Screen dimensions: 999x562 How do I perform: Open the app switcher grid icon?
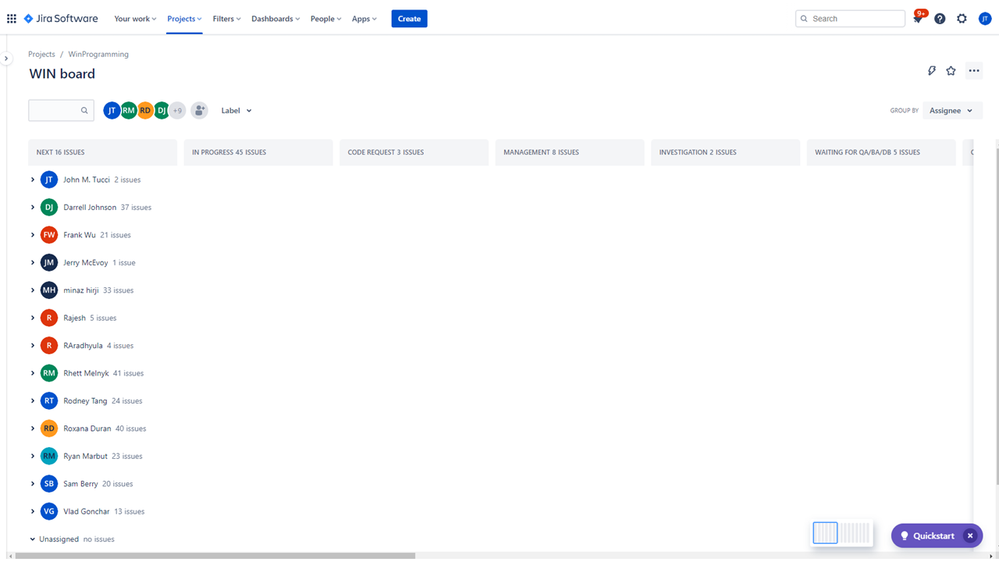pos(11,18)
